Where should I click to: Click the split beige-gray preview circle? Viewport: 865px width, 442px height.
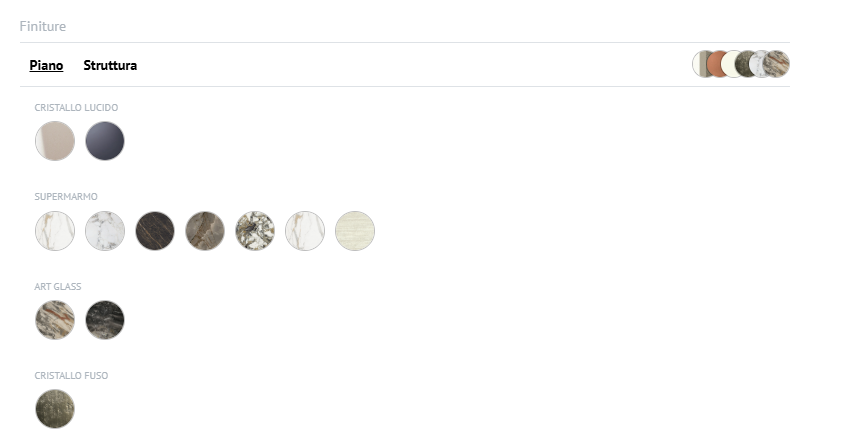point(702,64)
